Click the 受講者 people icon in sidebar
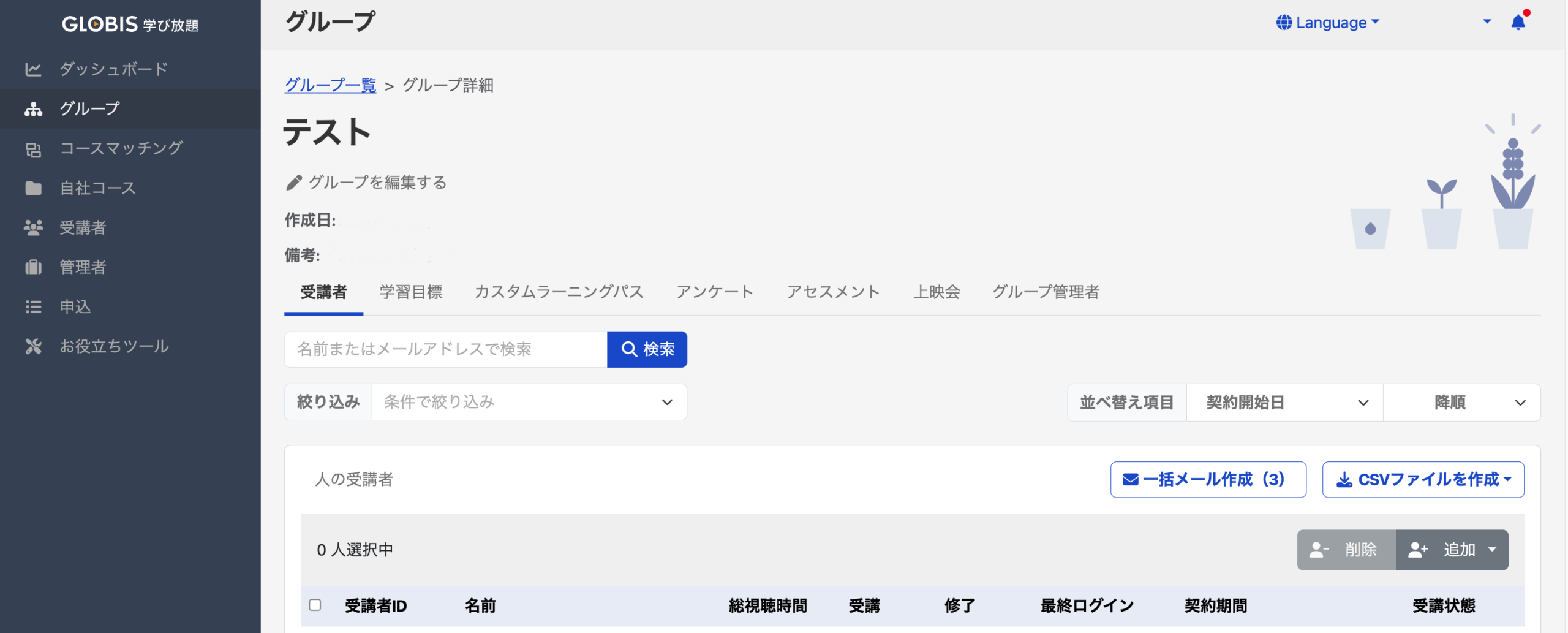 (x=33, y=228)
